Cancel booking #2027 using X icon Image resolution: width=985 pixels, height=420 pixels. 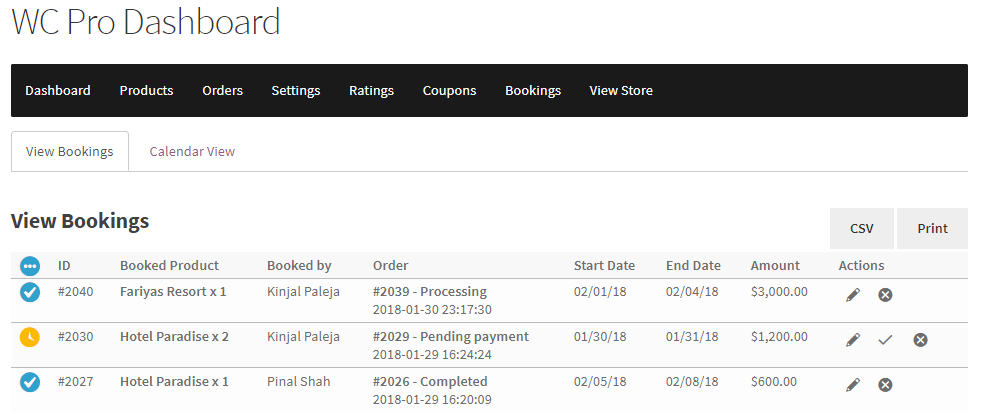pos(885,384)
